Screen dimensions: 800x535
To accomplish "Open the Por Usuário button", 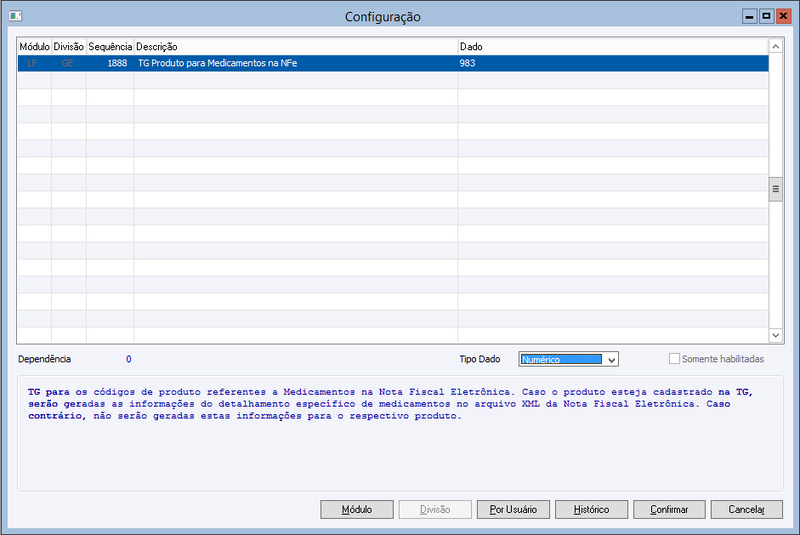I will 513,509.
